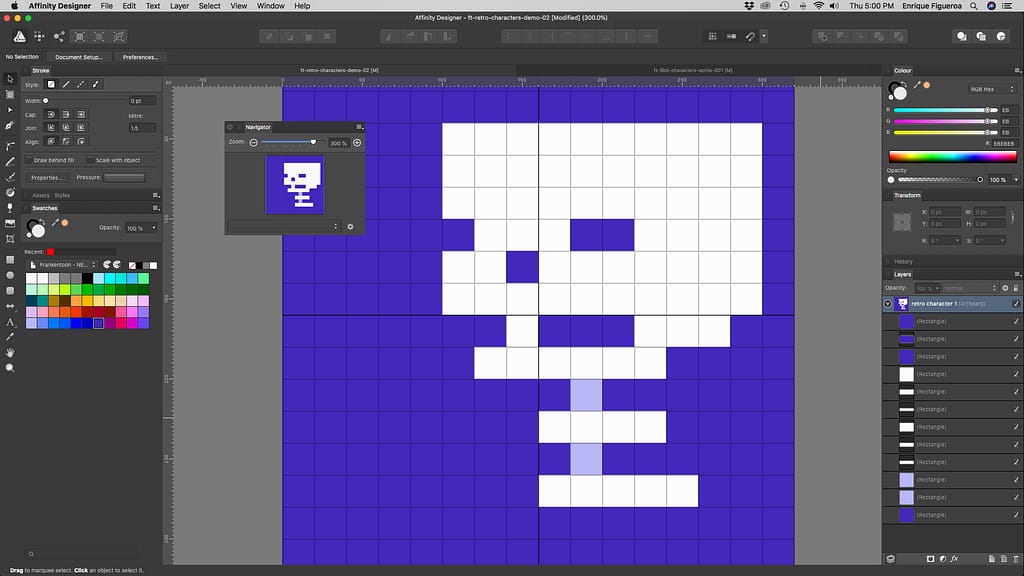Select the Zoom tool at toolbar bottom
The image size is (1024, 576).
click(x=11, y=367)
